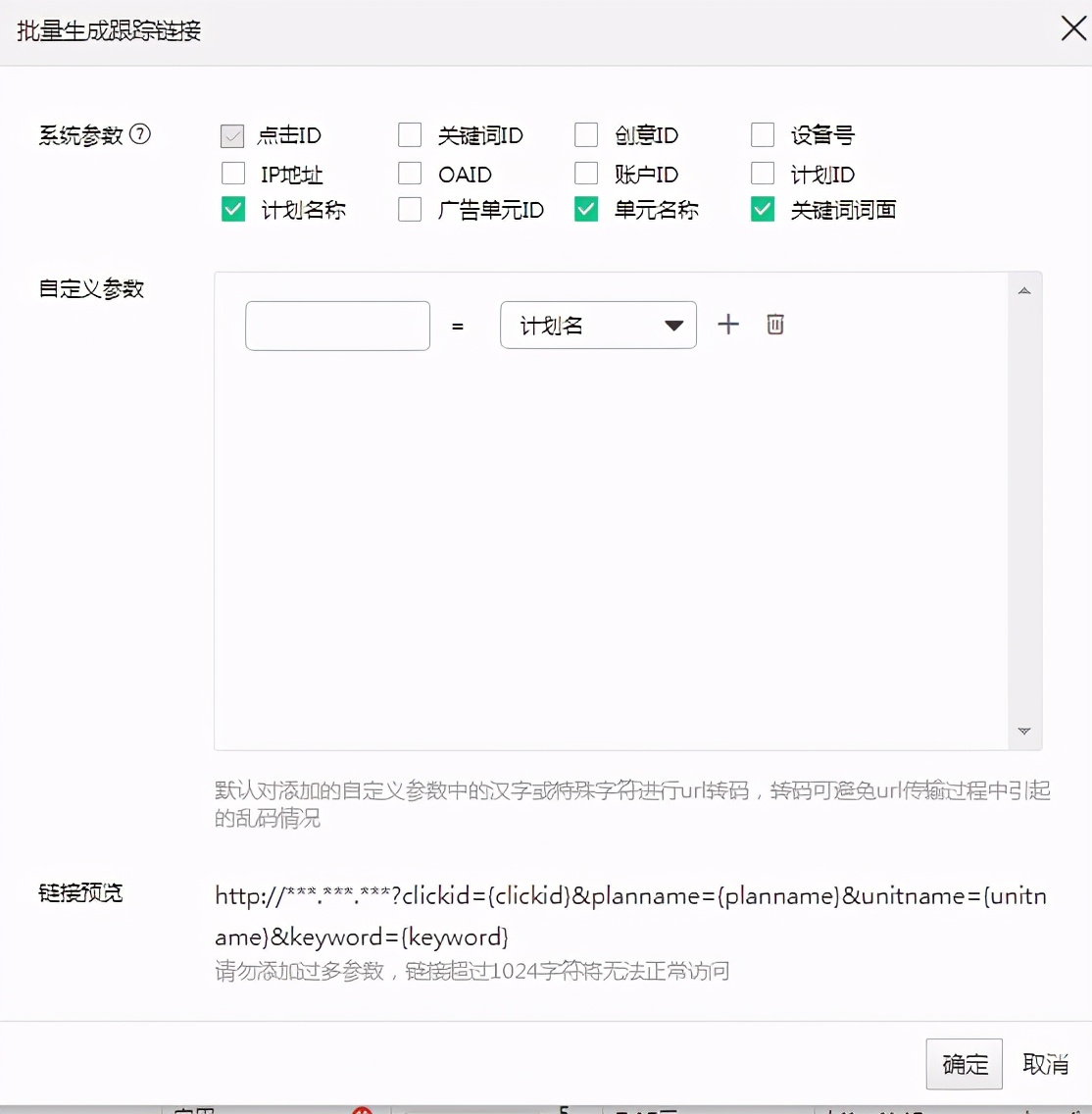This screenshot has height=1114, width=1092.
Task: Enable the 账户ID checkbox
Action: (585, 173)
